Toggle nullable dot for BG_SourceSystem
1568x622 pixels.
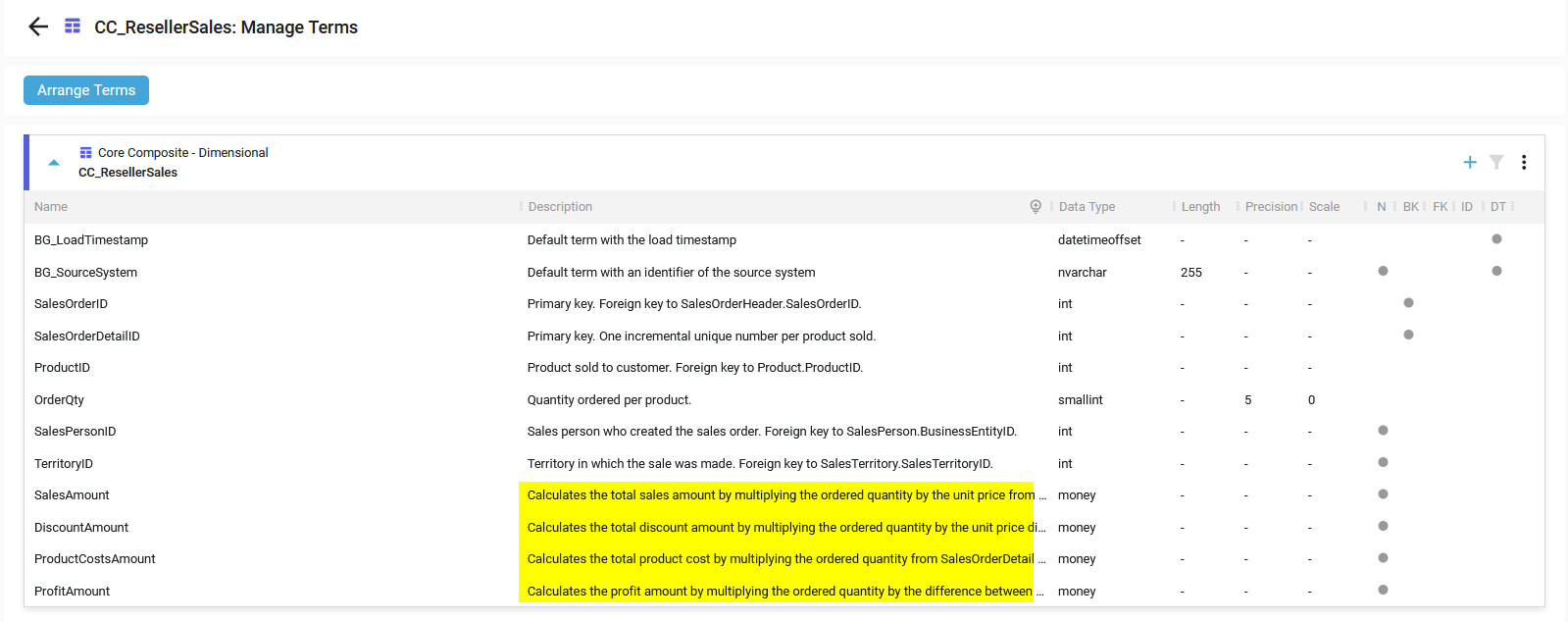coord(1383,271)
